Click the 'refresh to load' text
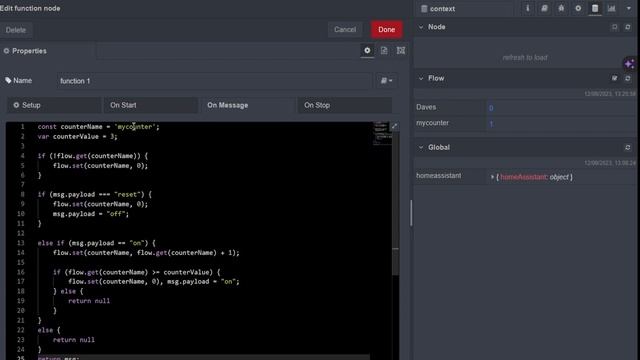Image resolution: width=640 pixels, height=360 pixels. point(525,58)
